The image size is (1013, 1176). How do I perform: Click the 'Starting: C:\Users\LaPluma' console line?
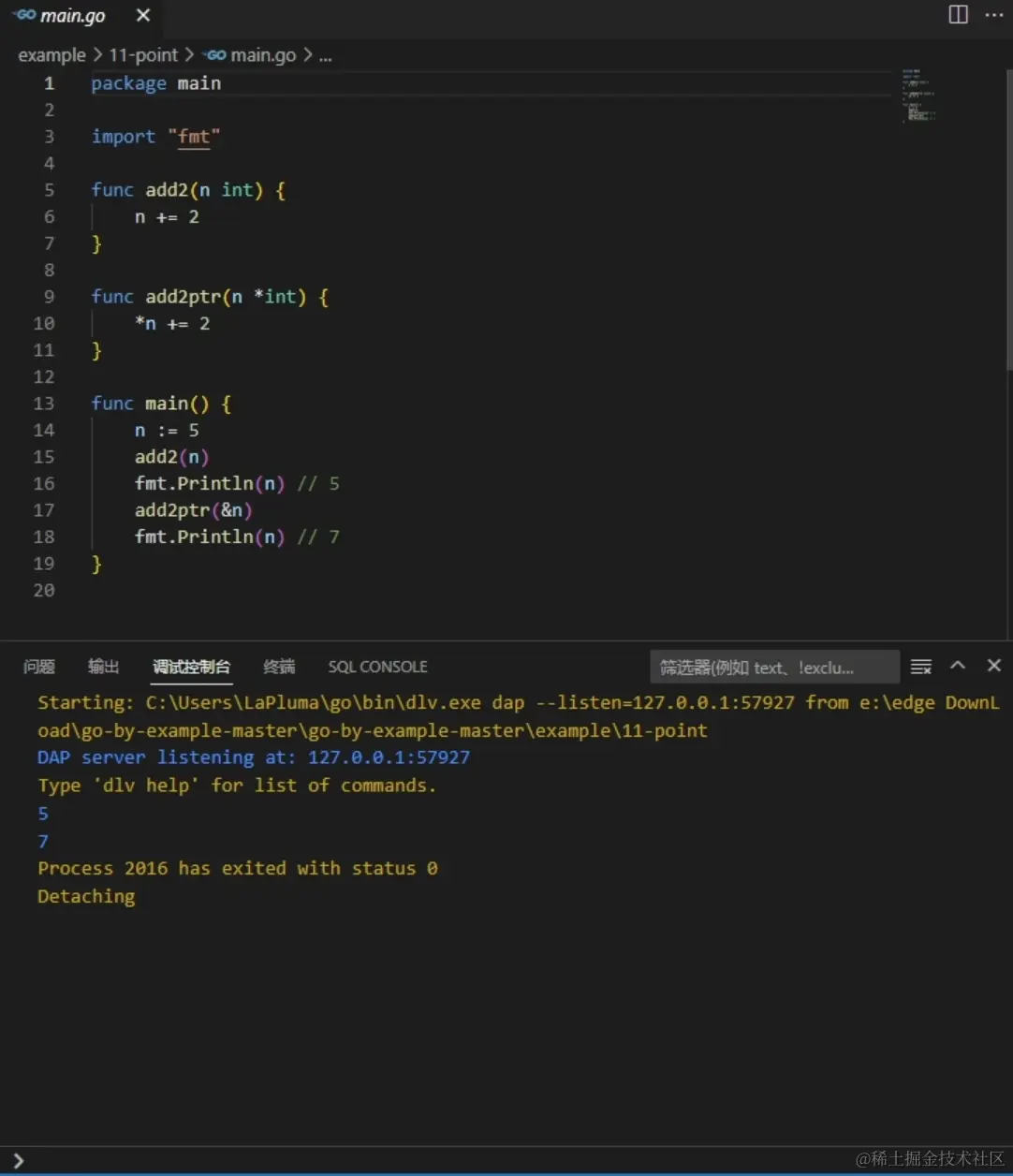click(519, 716)
